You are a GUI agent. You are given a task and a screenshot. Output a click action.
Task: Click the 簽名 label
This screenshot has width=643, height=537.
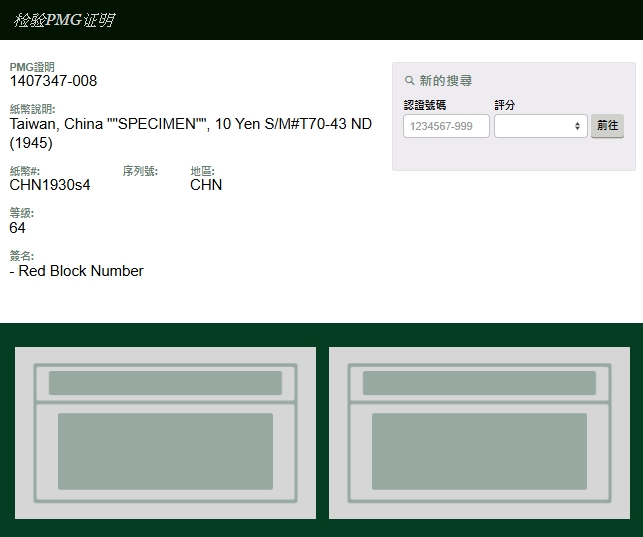tap(21, 256)
